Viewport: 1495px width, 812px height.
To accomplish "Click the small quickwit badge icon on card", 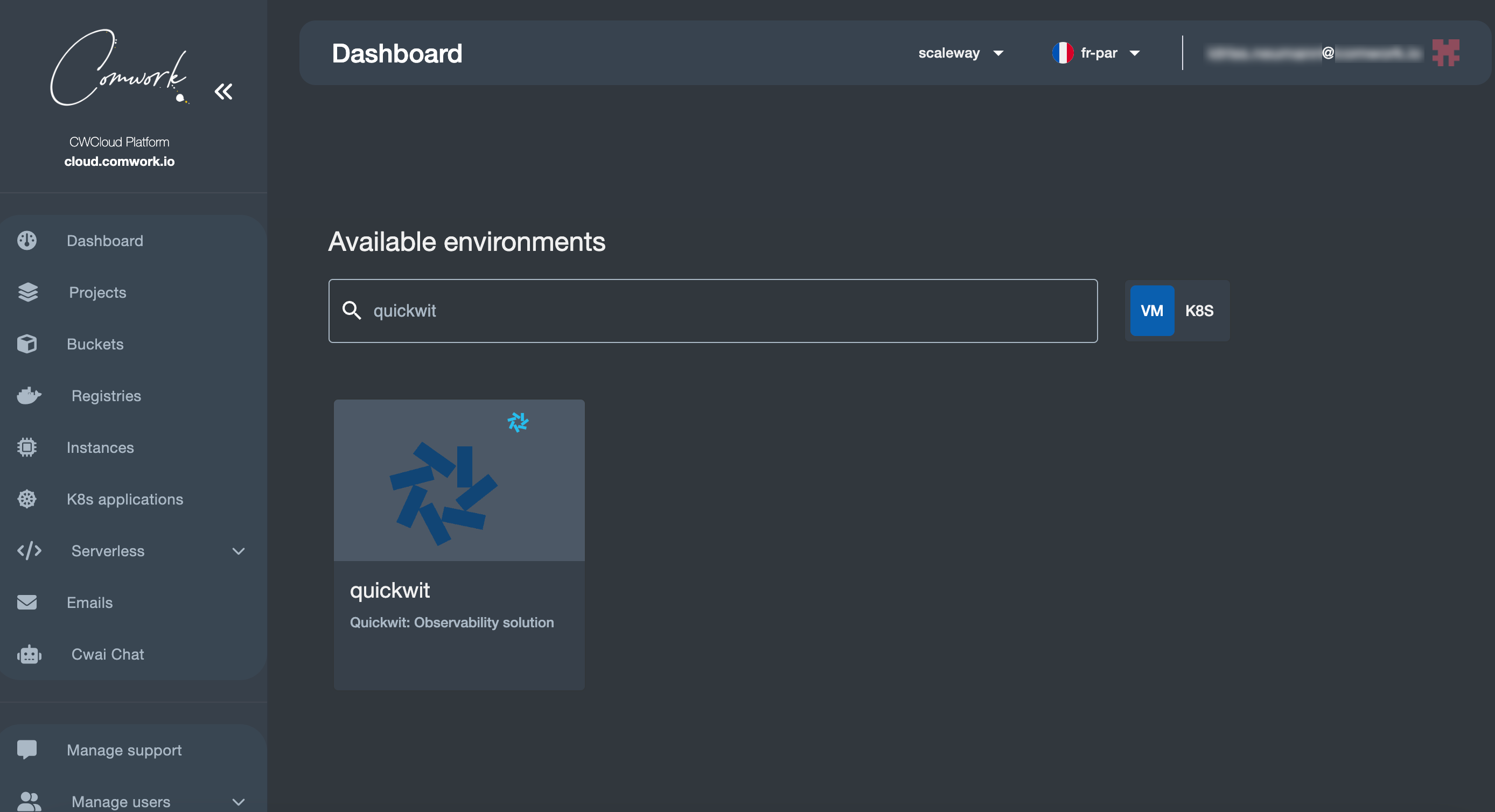I will [518, 422].
